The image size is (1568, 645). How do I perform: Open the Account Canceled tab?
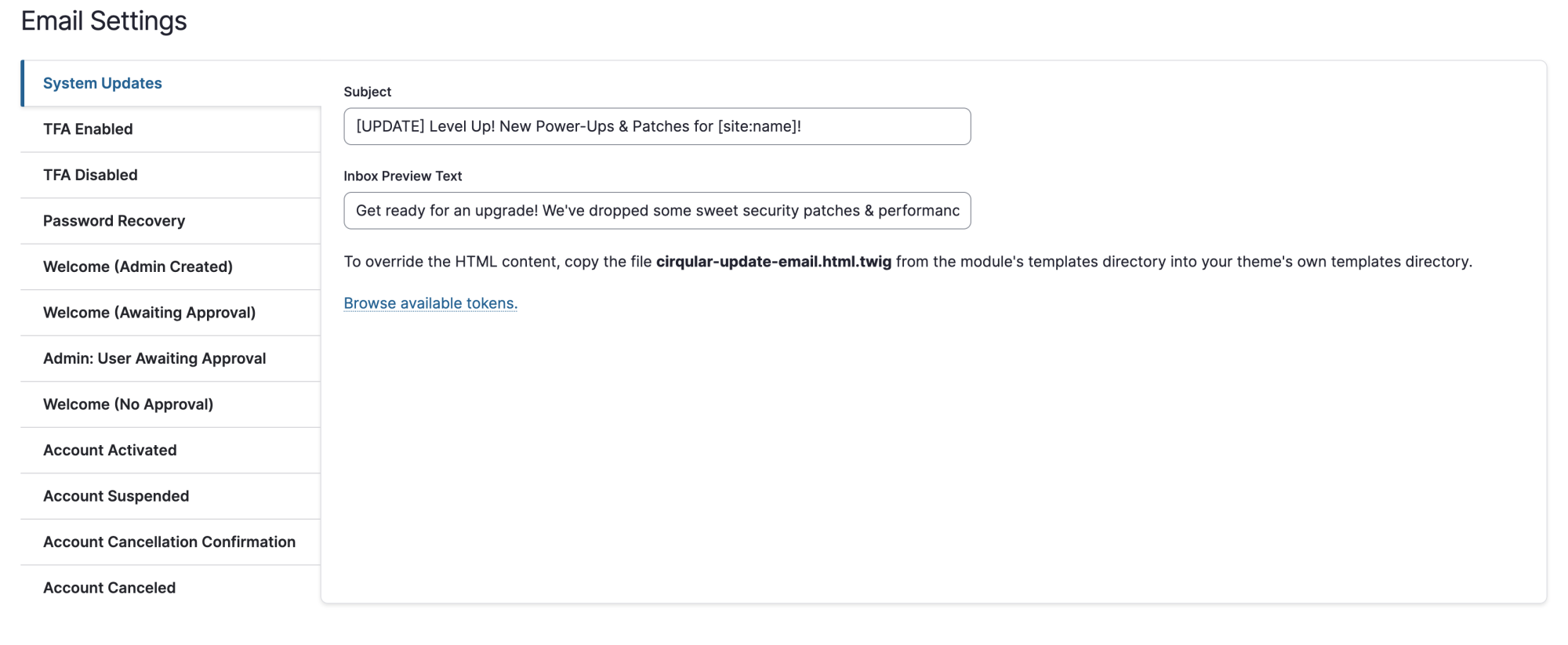[x=171, y=588]
